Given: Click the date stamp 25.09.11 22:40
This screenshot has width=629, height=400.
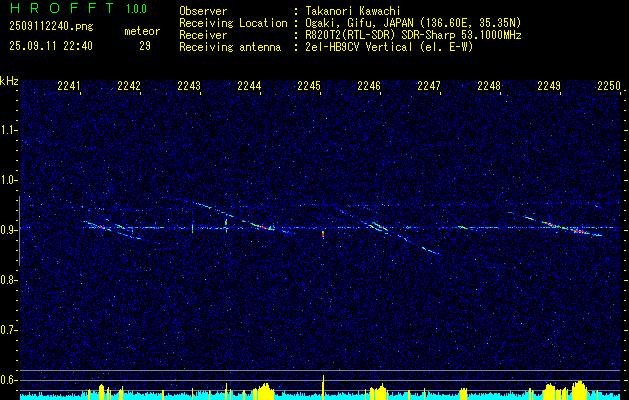Looking at the screenshot, I should point(51,46).
